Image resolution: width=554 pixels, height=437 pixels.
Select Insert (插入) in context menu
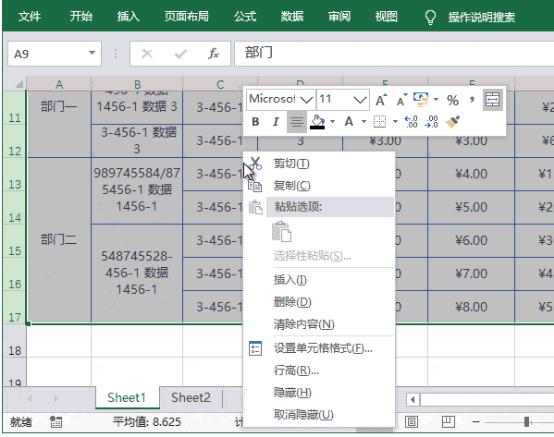pyautogui.click(x=319, y=280)
